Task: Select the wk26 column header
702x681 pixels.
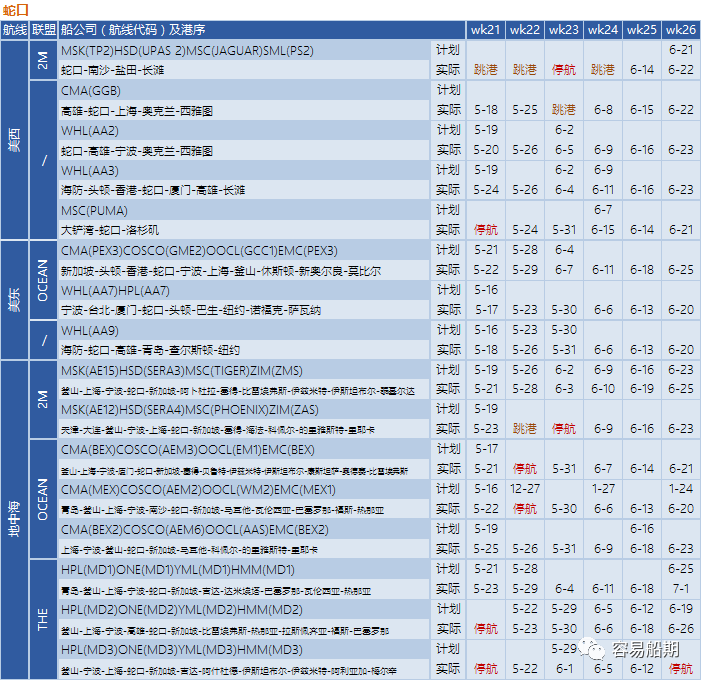Action: (681, 30)
